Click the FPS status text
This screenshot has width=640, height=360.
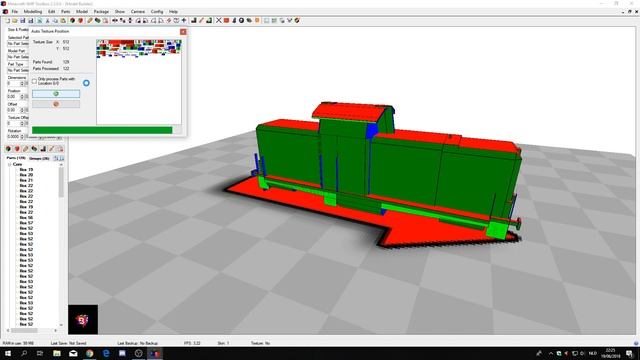[x=192, y=344]
